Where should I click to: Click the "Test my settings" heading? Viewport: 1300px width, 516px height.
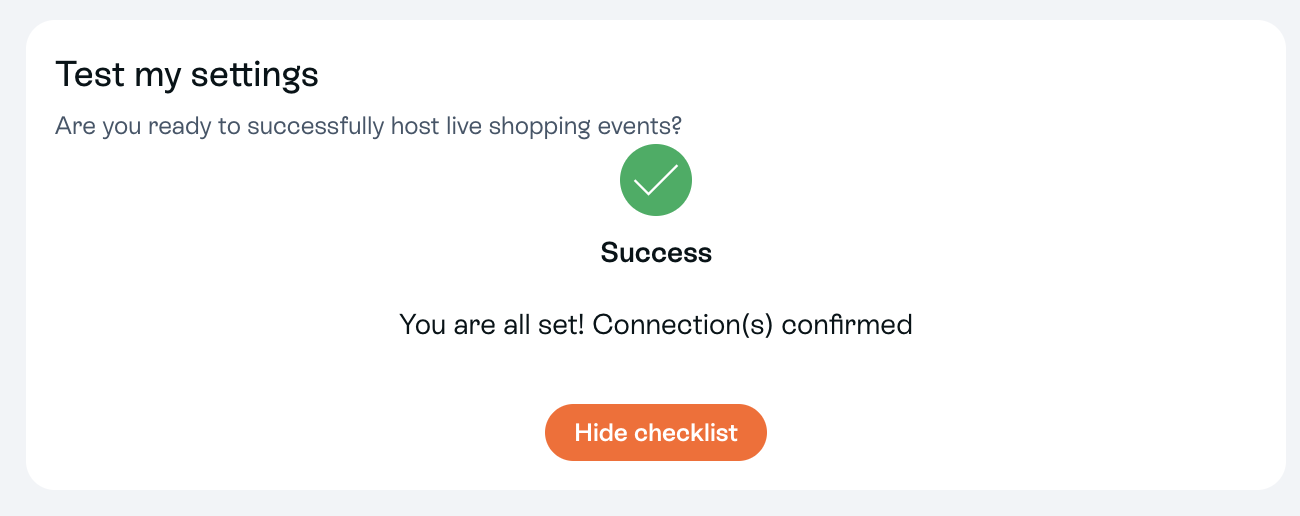point(187,75)
